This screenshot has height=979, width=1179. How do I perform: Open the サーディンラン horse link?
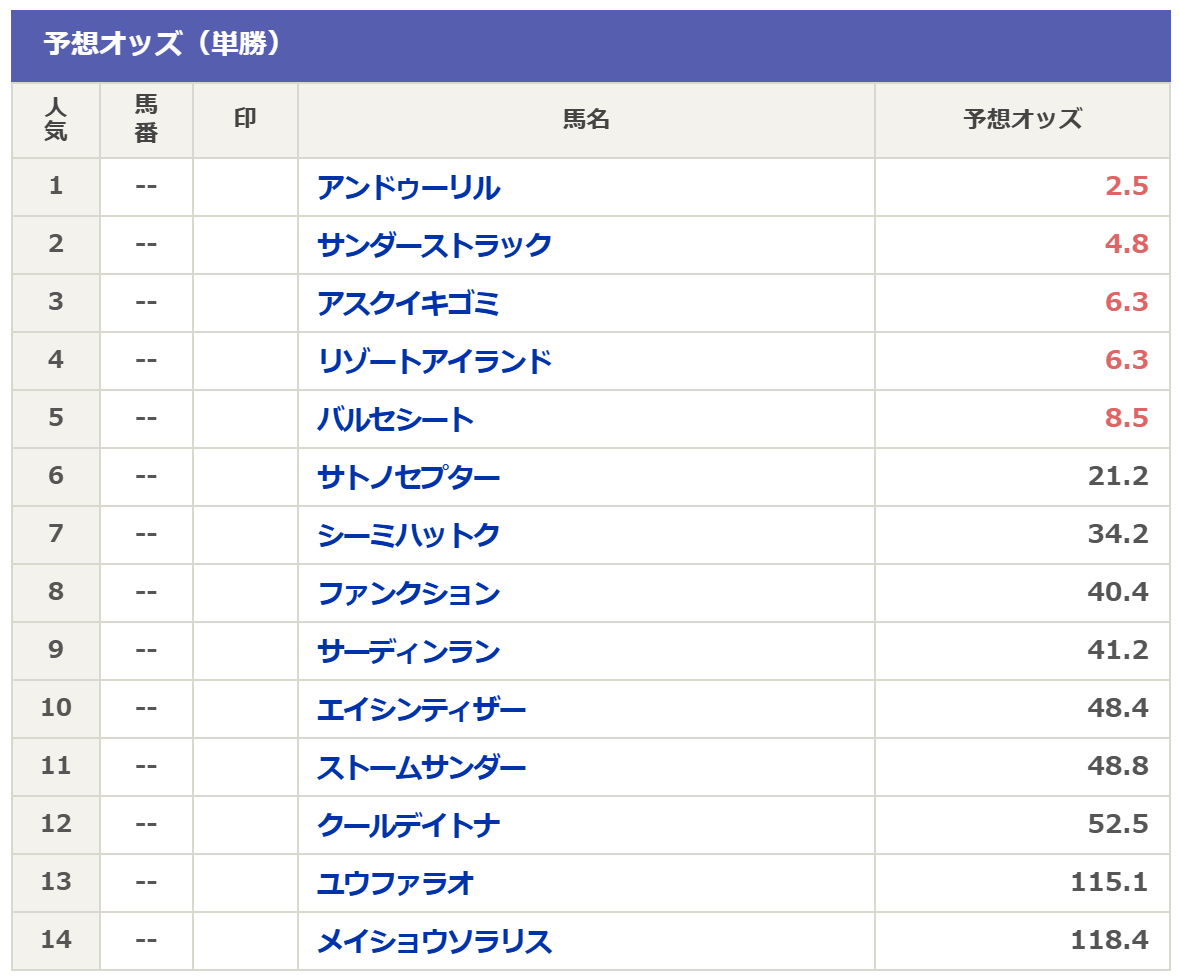[408, 651]
